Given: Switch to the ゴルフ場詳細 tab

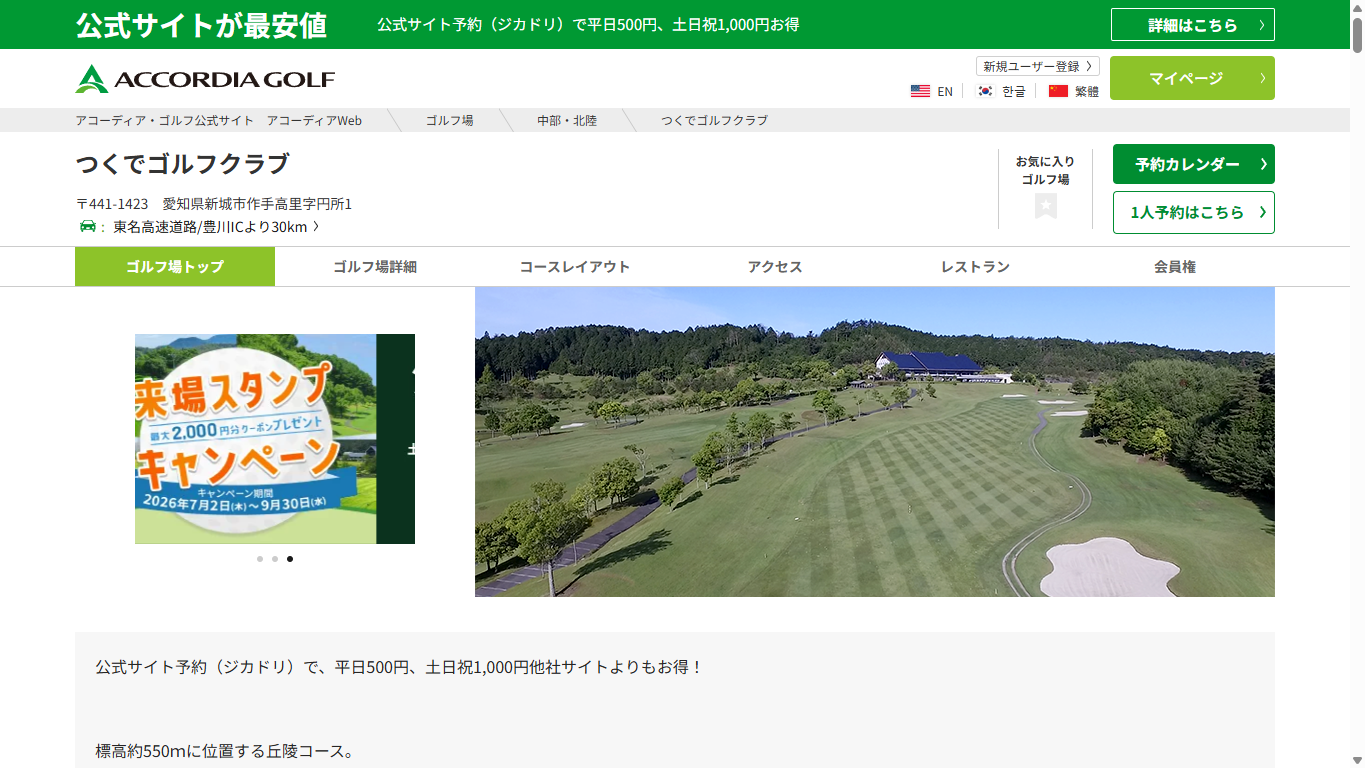Looking at the screenshot, I should click(375, 267).
